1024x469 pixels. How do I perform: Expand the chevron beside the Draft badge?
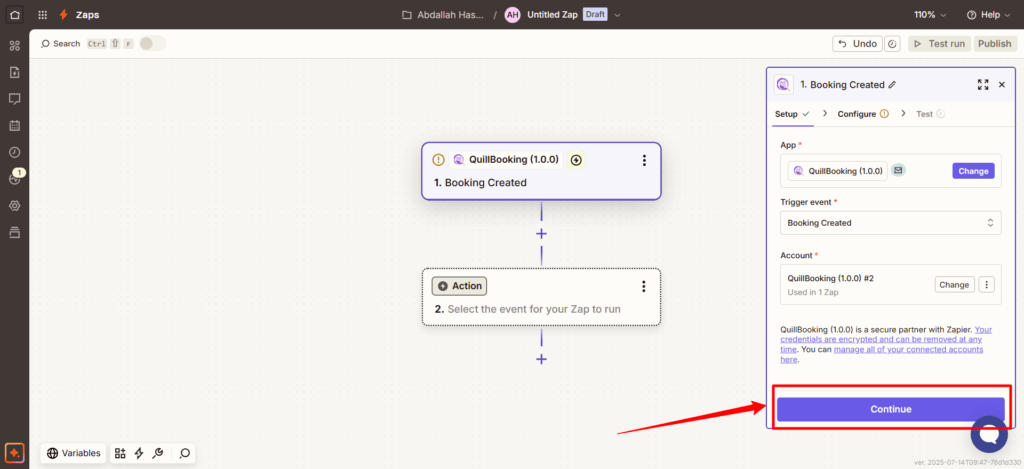[617, 15]
